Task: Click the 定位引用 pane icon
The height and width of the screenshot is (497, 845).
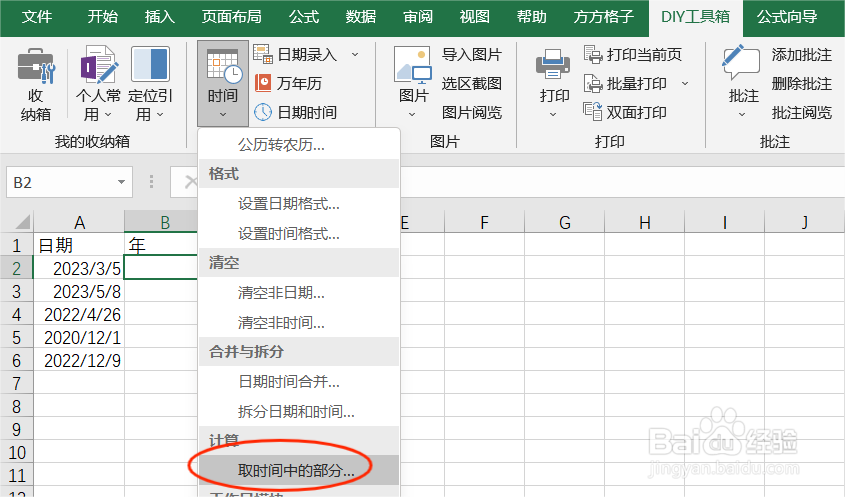Action: pyautogui.click(x=150, y=65)
